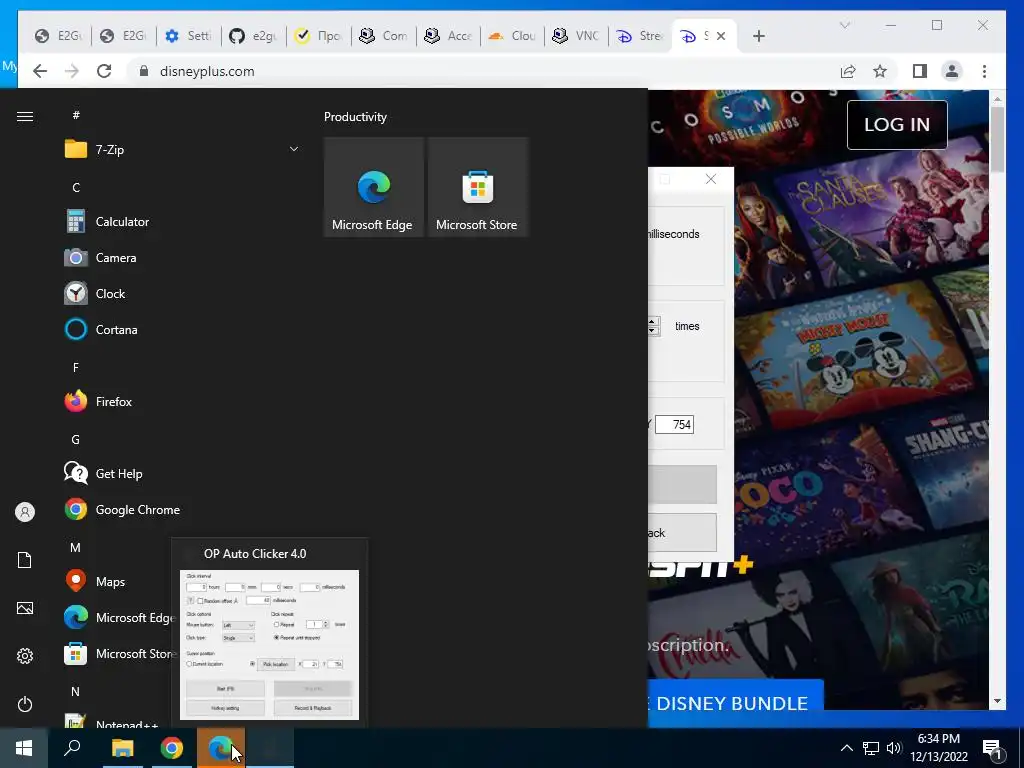
Task: Switch to the VNC tab
Action: pos(576,36)
